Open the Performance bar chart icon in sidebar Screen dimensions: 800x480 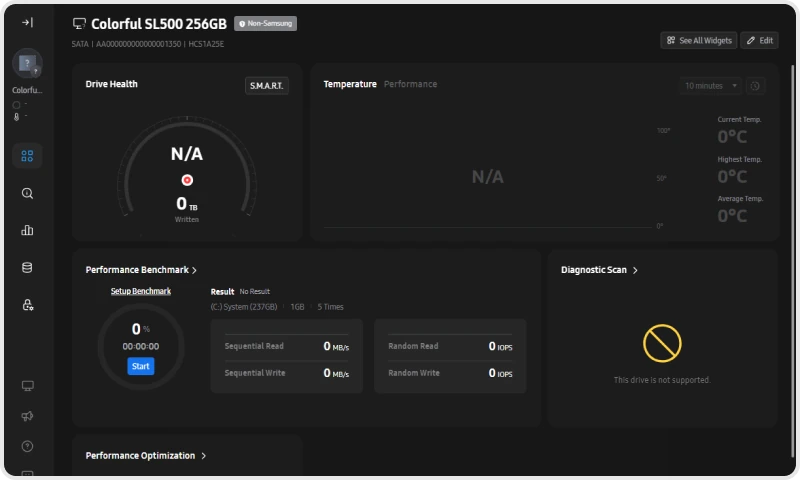[x=27, y=230]
